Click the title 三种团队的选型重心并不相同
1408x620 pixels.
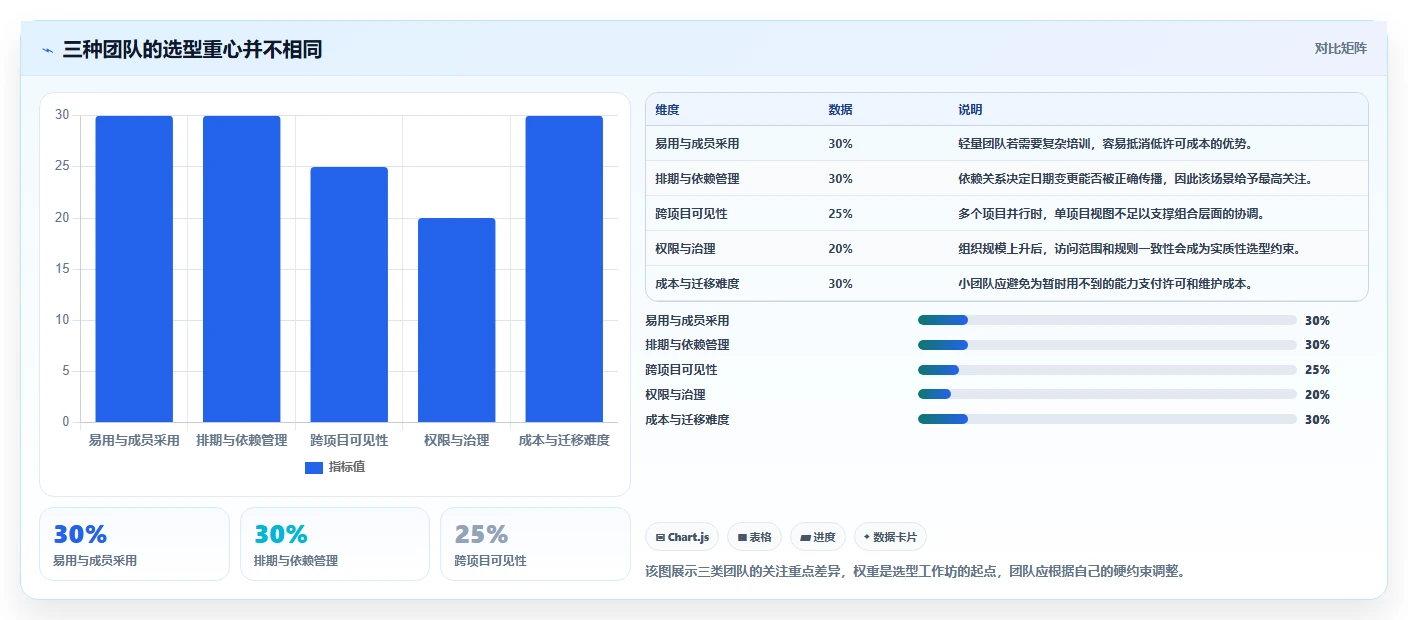pos(192,49)
